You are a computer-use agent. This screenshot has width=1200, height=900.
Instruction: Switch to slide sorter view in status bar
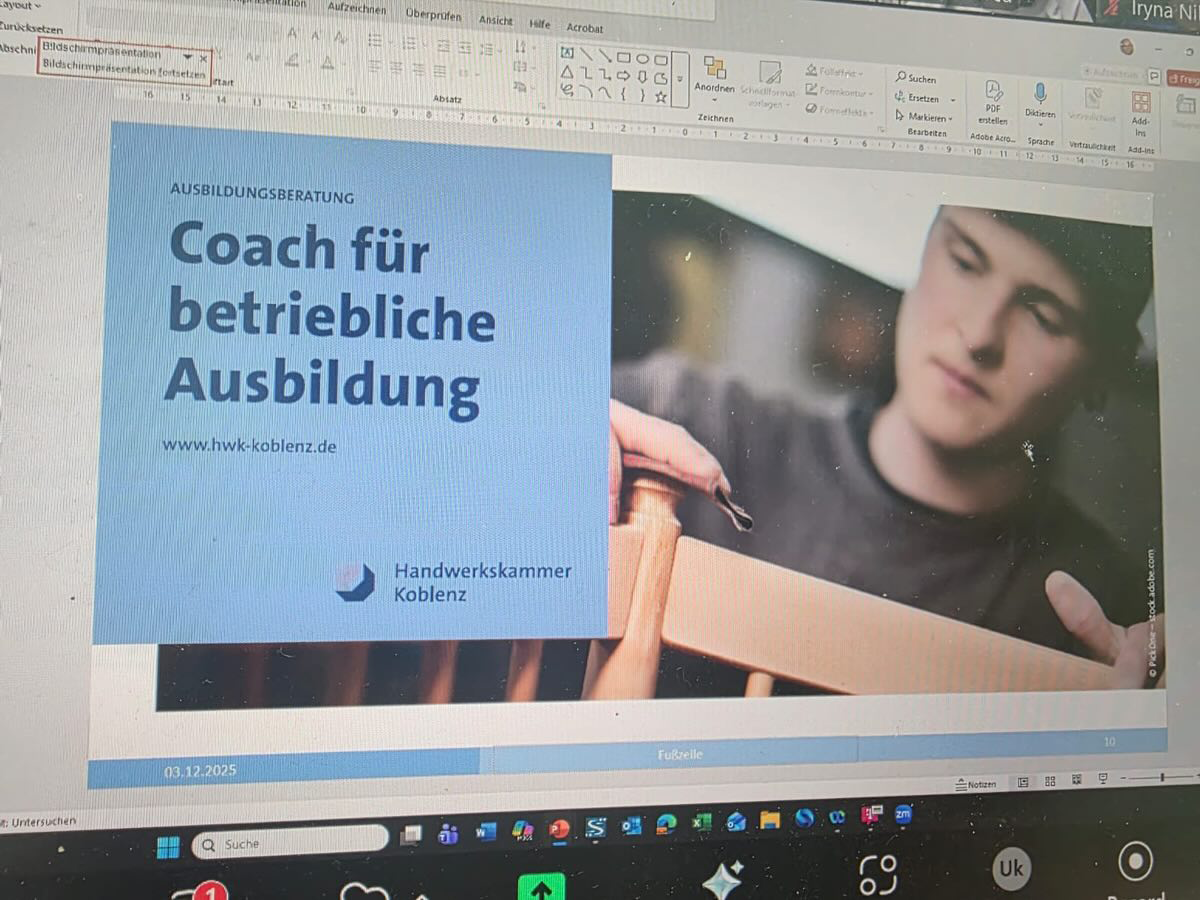coord(1049,781)
